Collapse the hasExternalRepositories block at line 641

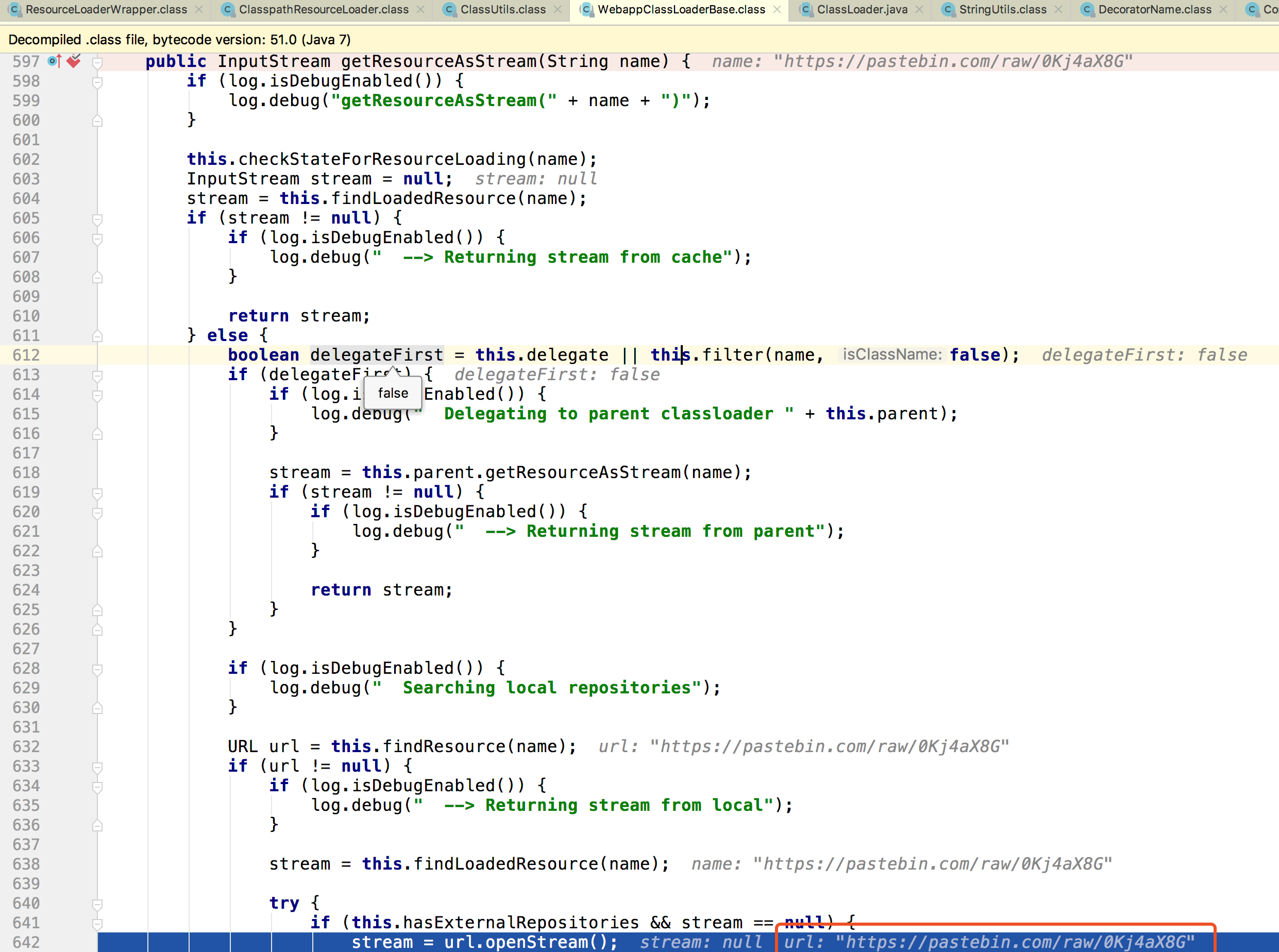(97, 924)
